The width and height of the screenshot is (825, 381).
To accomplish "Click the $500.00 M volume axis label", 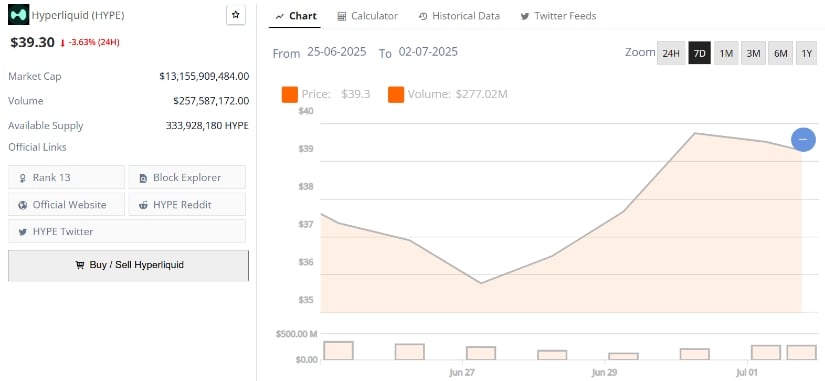I will 297,334.
